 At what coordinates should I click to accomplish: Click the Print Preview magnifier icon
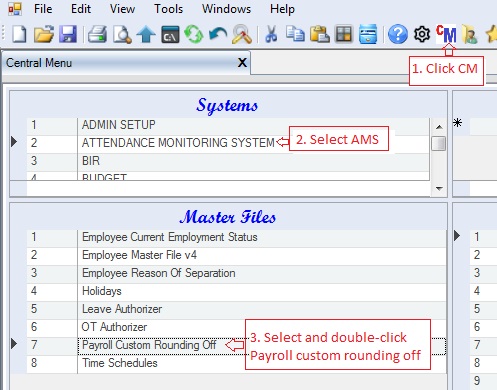(x=122, y=34)
